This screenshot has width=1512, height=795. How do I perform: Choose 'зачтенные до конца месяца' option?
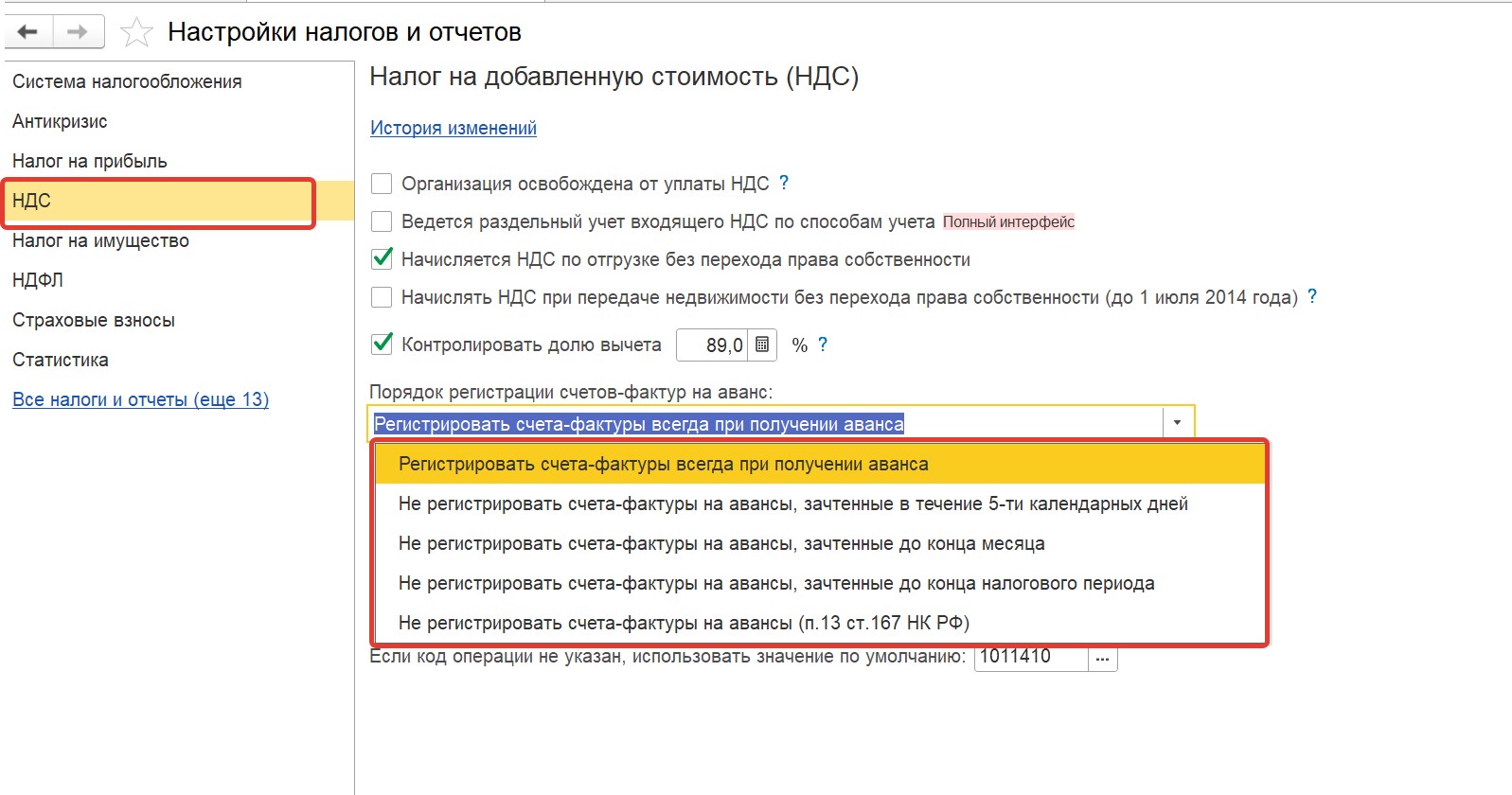point(820,543)
